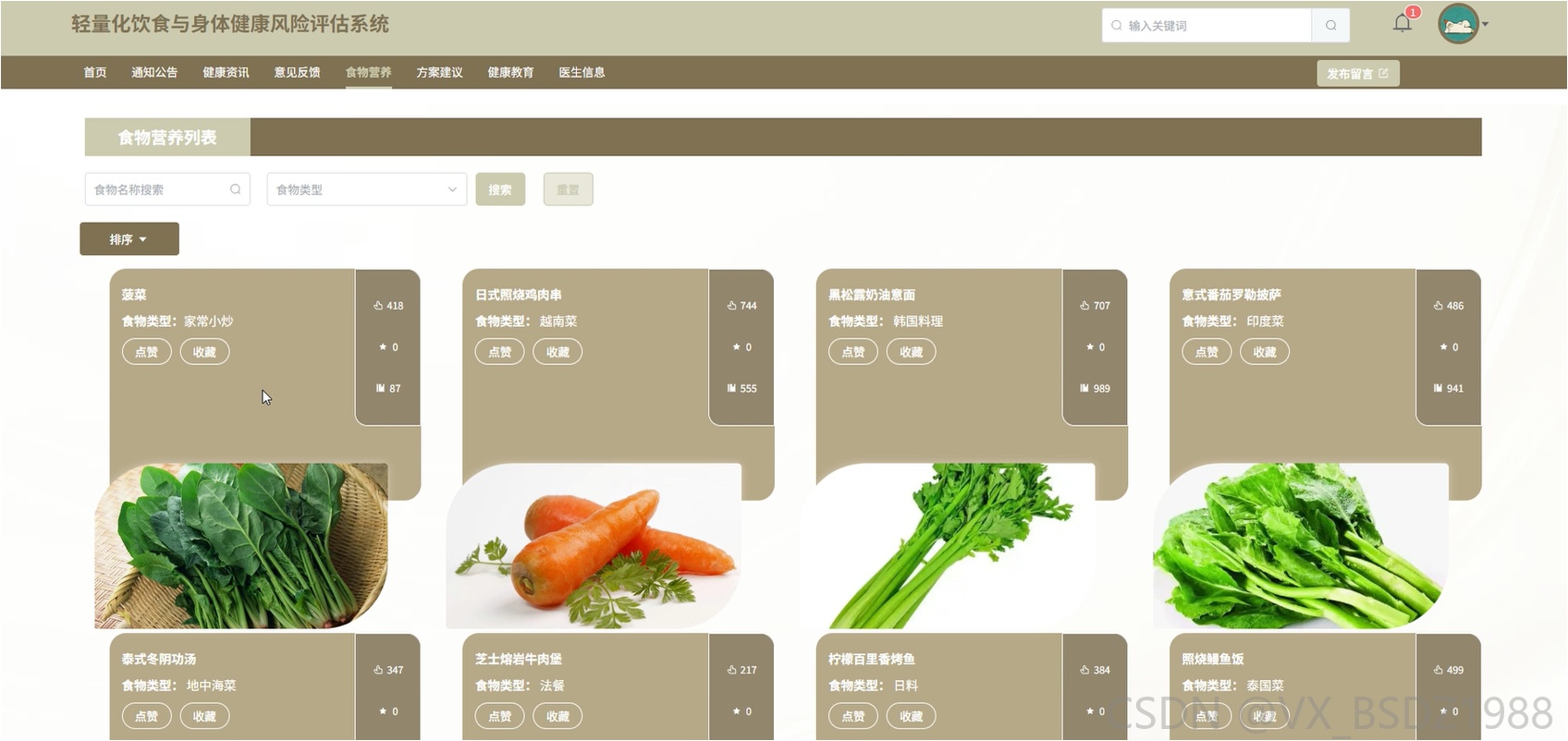
Task: Expand the arrow next to user avatar
Action: 1485,25
